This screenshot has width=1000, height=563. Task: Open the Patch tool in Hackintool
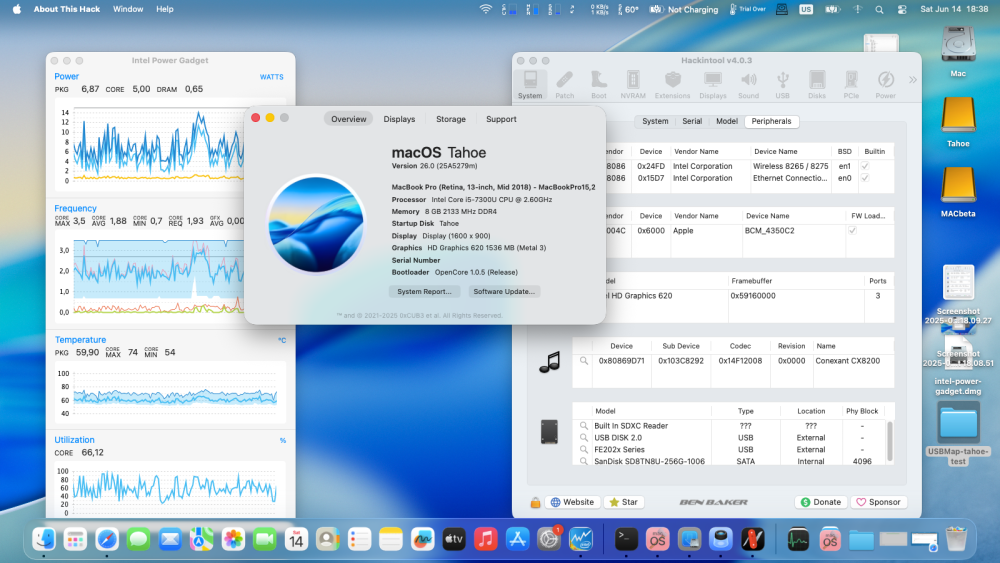(564, 84)
